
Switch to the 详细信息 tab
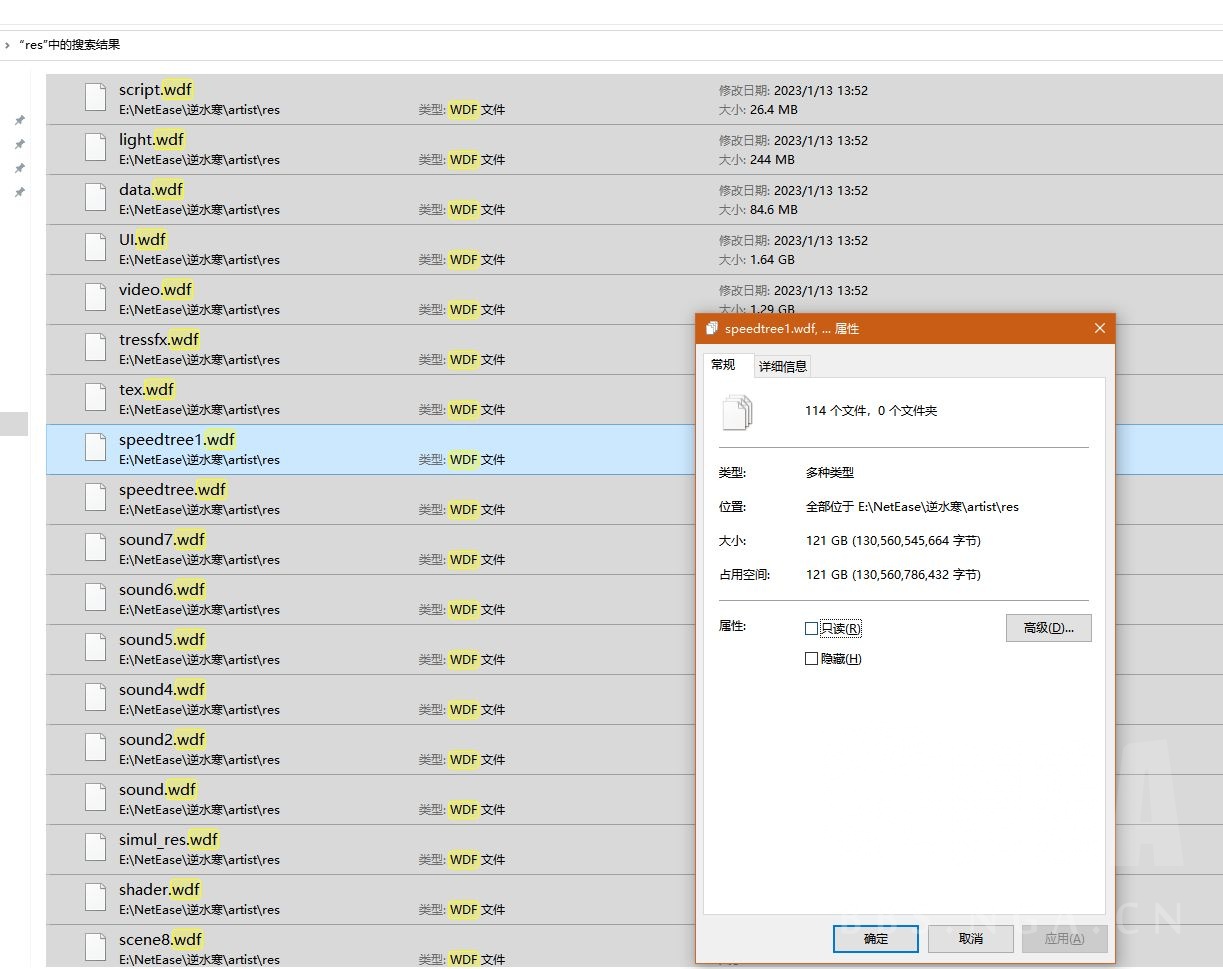(782, 366)
